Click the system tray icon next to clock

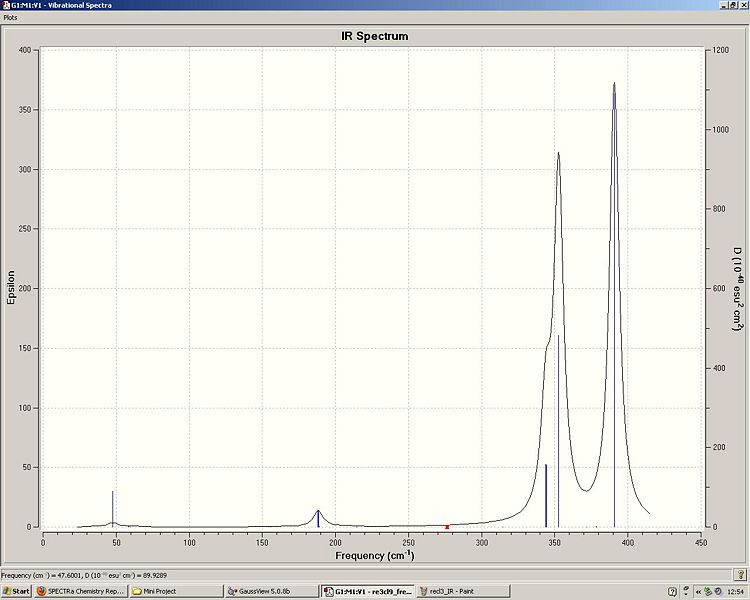(718, 592)
